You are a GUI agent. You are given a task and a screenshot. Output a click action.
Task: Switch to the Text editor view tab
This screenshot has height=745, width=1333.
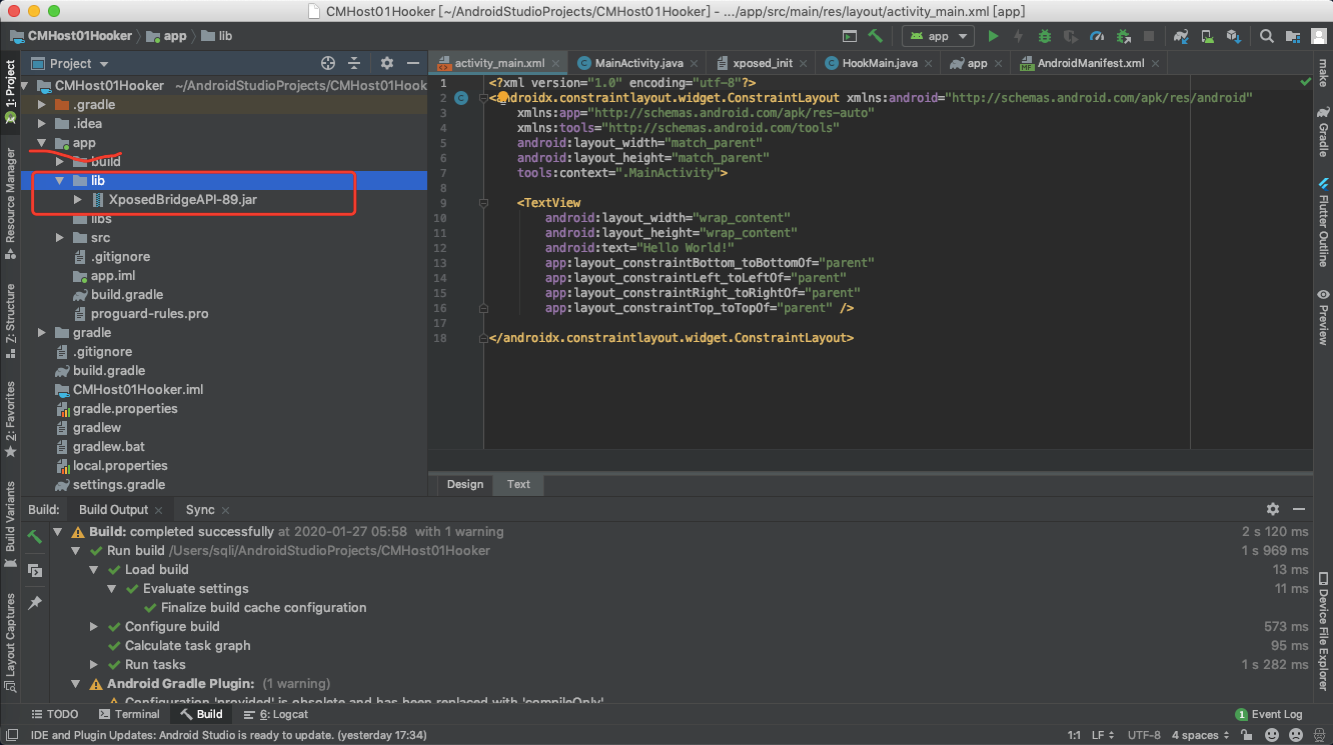[x=518, y=484]
